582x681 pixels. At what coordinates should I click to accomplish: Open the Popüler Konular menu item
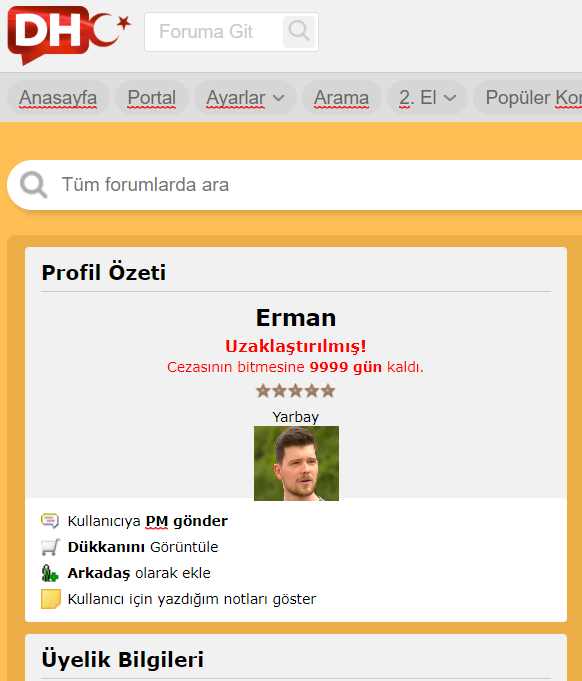click(x=528, y=98)
